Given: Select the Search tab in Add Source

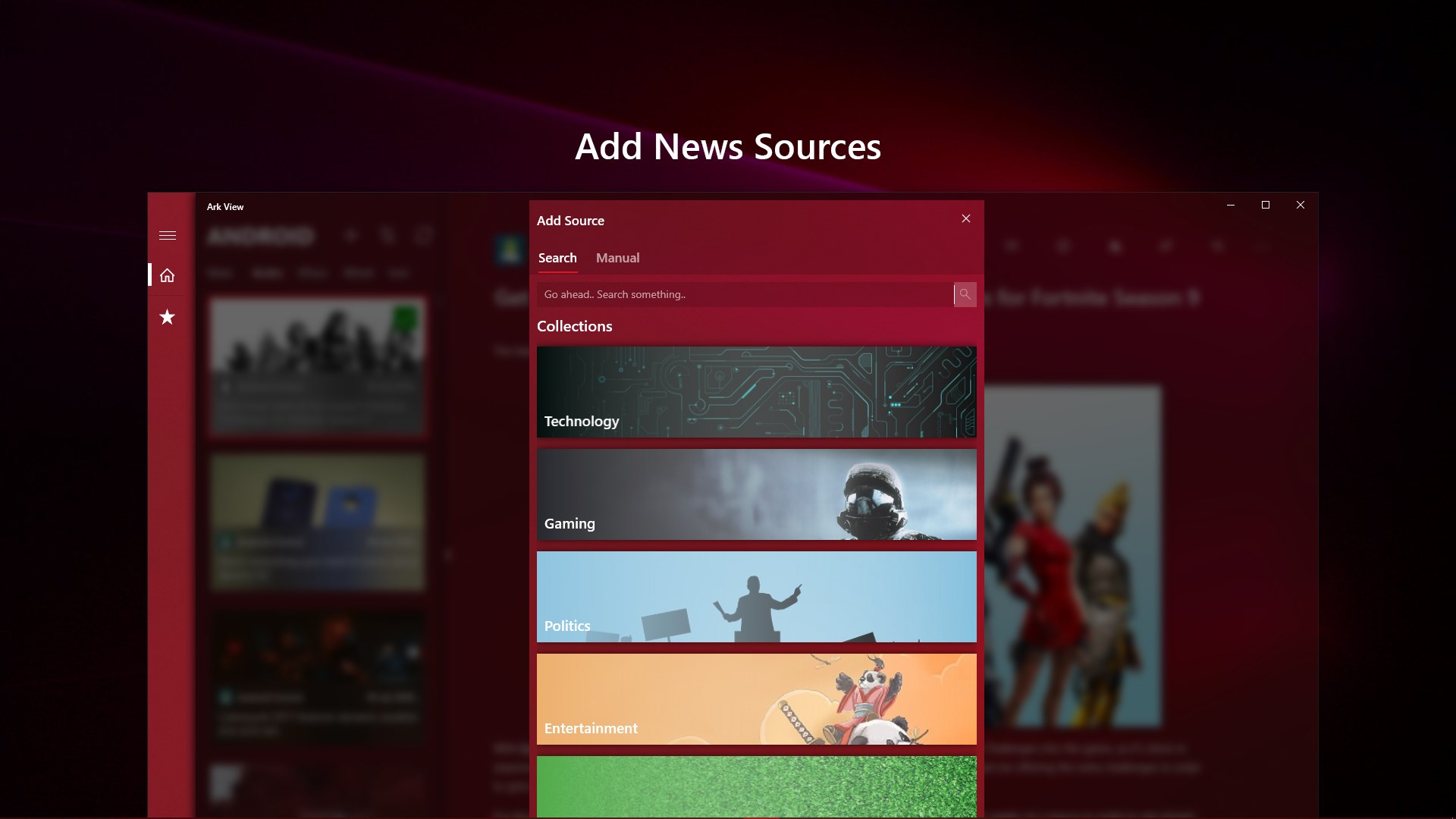Looking at the screenshot, I should 557,258.
